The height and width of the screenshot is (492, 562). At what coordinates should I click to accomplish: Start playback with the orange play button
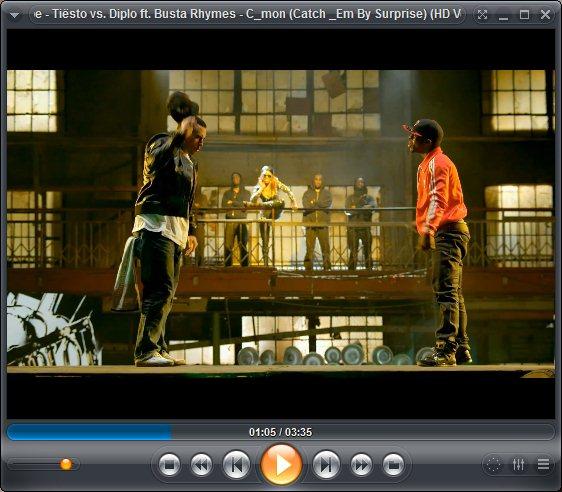(281, 464)
